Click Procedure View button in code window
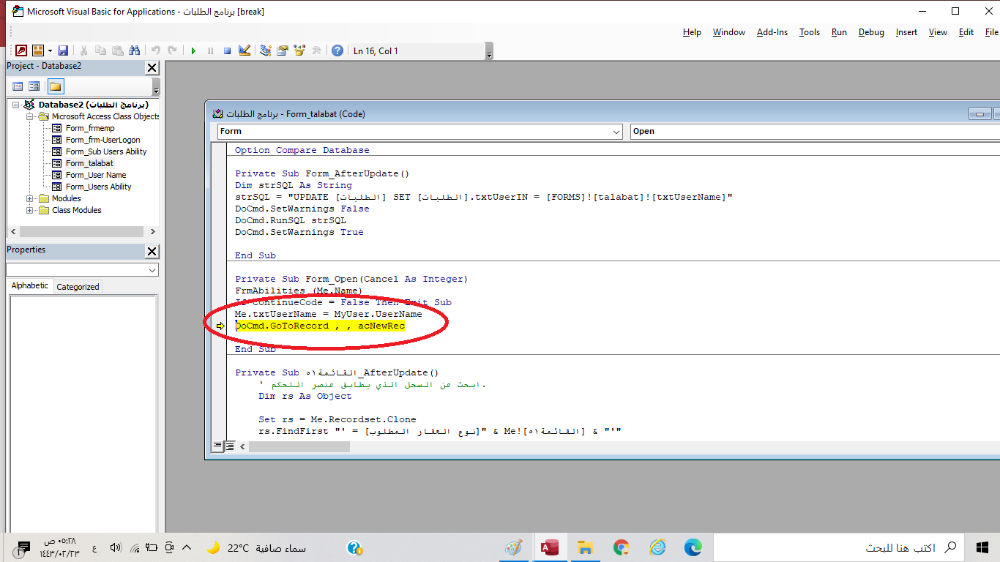This screenshot has height=562, width=1000. click(x=218, y=446)
